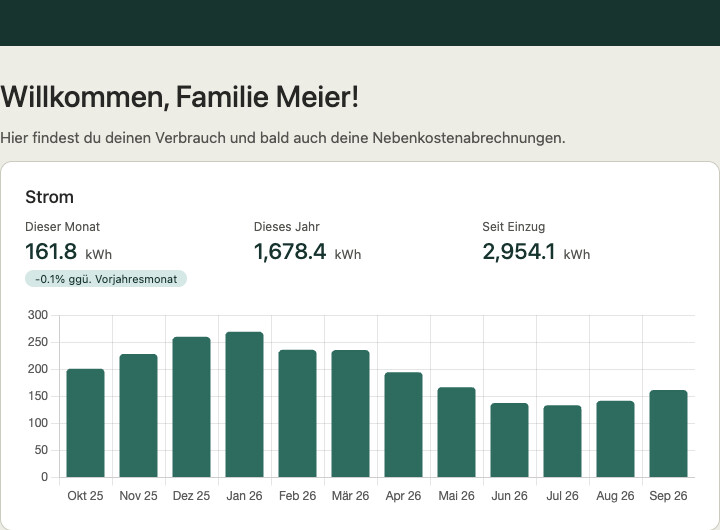Click the Mai 26 consumption bar
720x530 pixels.
pos(456,432)
